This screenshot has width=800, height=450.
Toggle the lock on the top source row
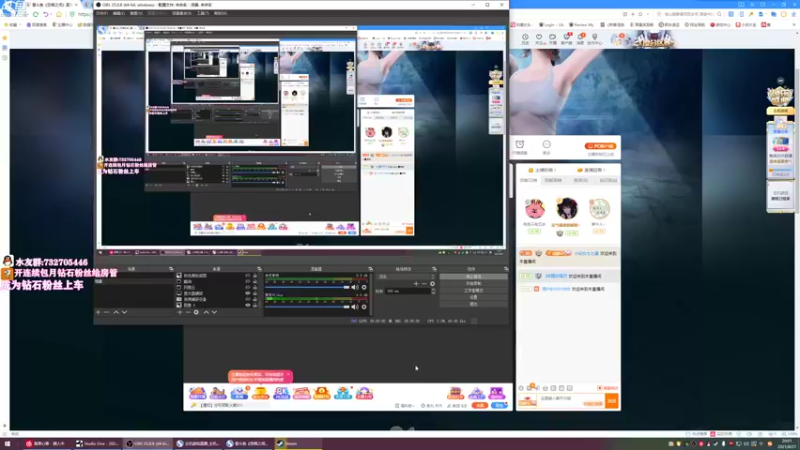pos(255,276)
